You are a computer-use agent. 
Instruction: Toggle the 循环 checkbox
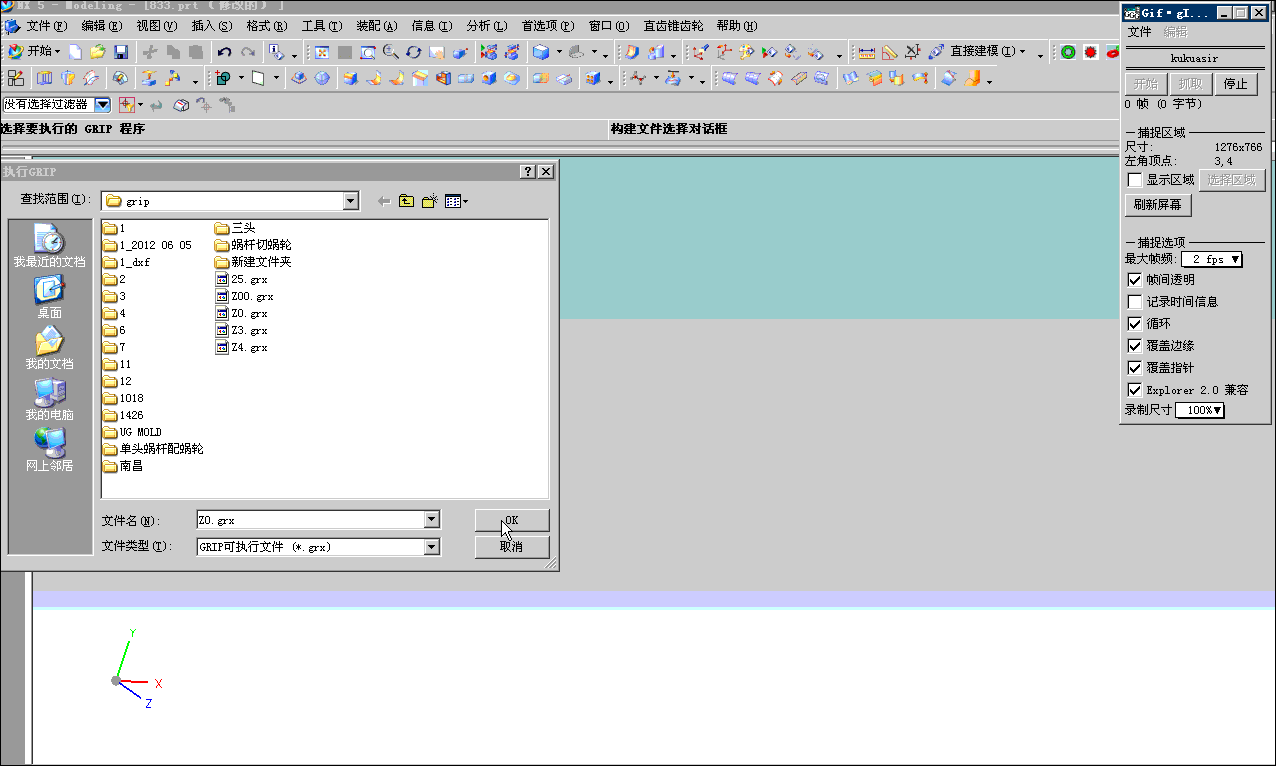(x=1135, y=324)
